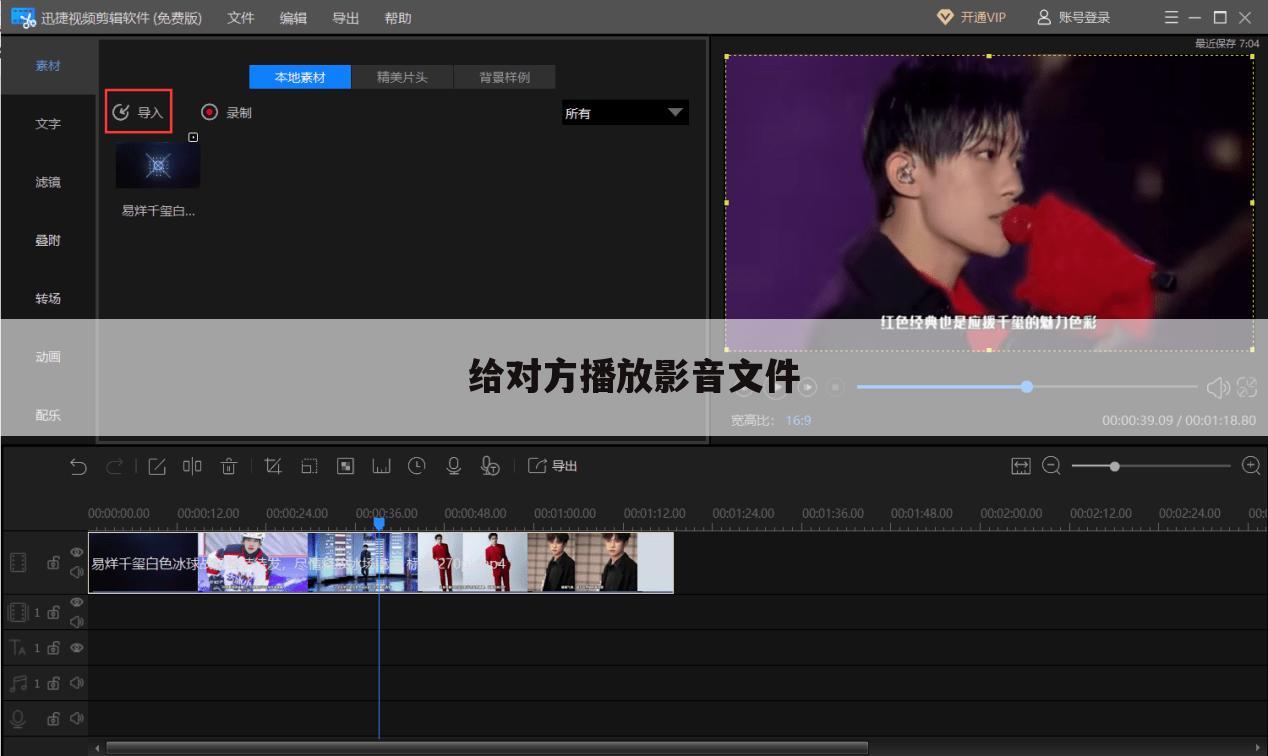This screenshot has height=756, width=1268.
Task: Open the 文件 menu
Action: 240,18
